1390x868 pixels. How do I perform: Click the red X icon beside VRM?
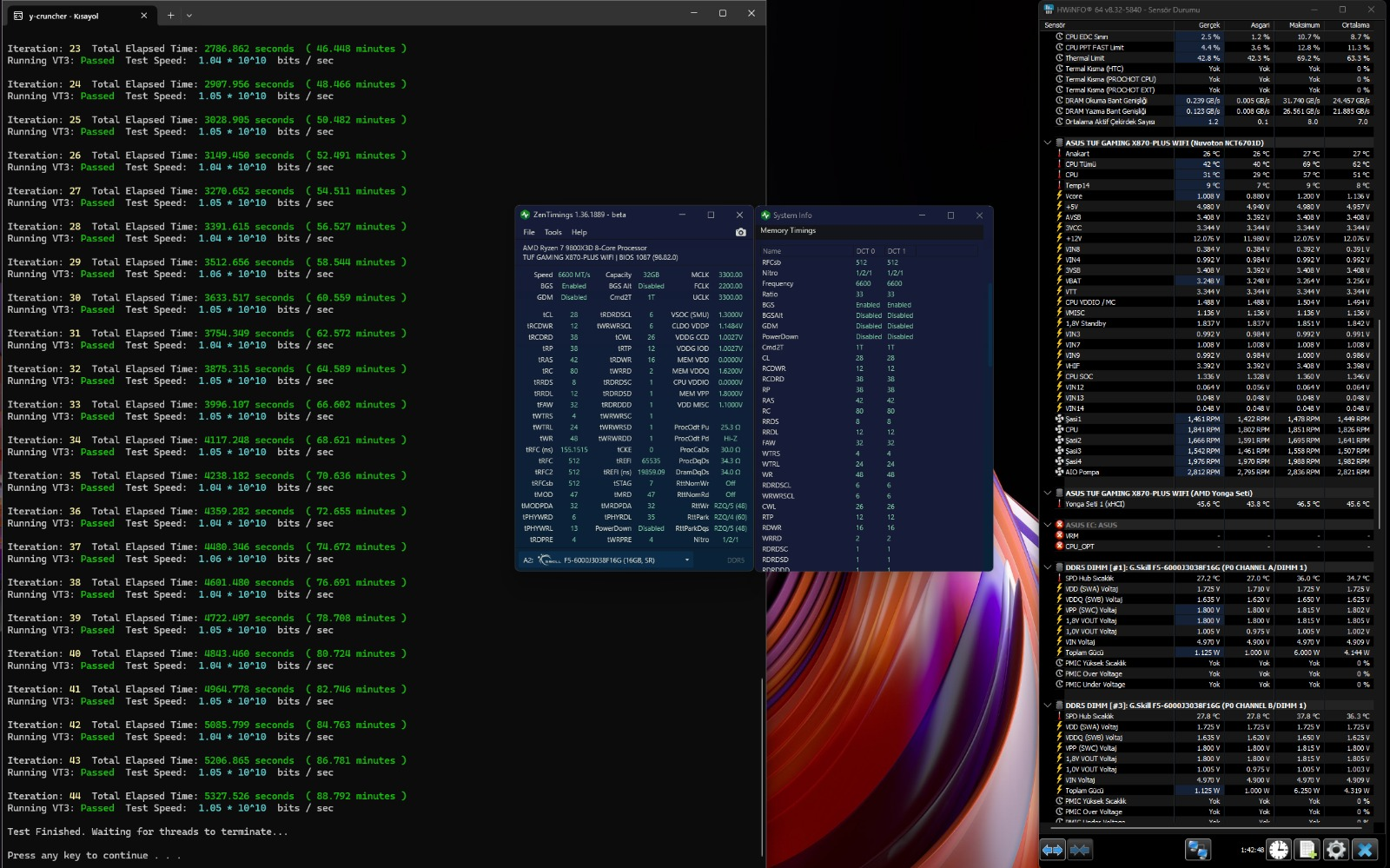(x=1059, y=535)
